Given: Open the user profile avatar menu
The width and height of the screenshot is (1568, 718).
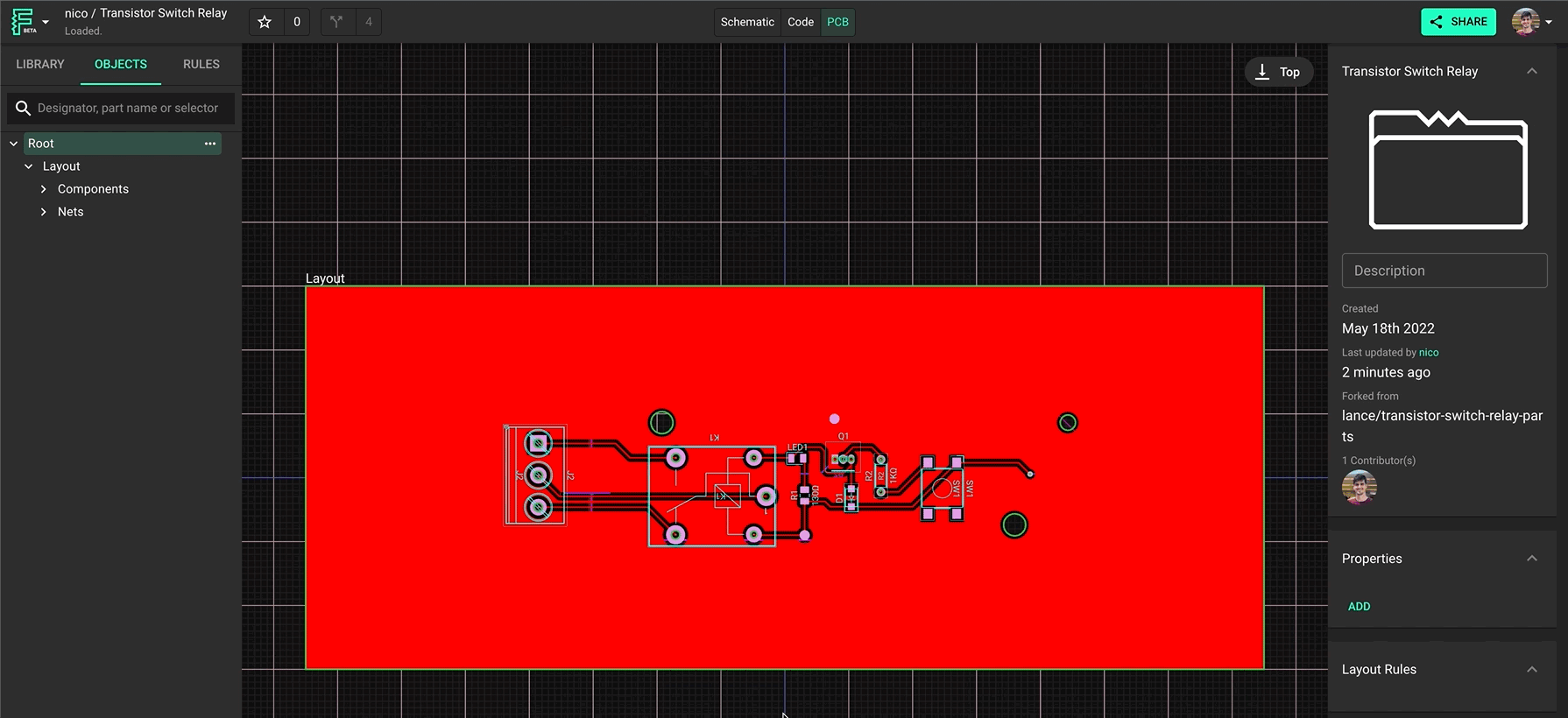Looking at the screenshot, I should (x=1531, y=22).
